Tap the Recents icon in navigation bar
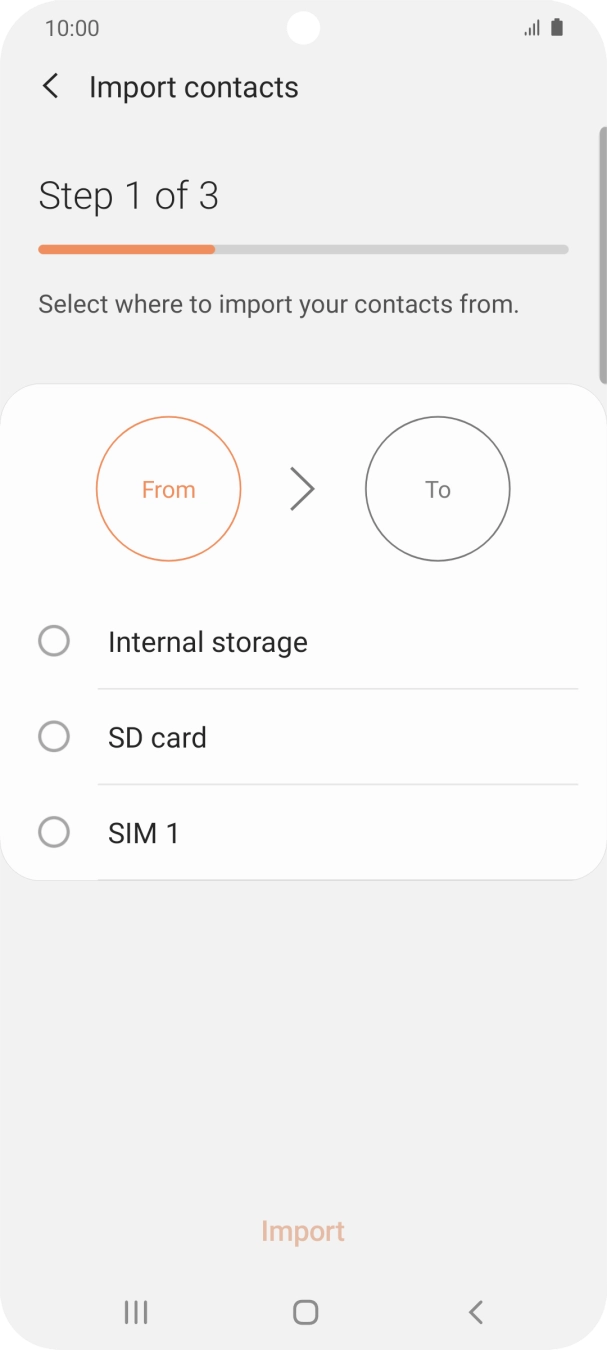This screenshot has height=1350, width=607. click(135, 1312)
